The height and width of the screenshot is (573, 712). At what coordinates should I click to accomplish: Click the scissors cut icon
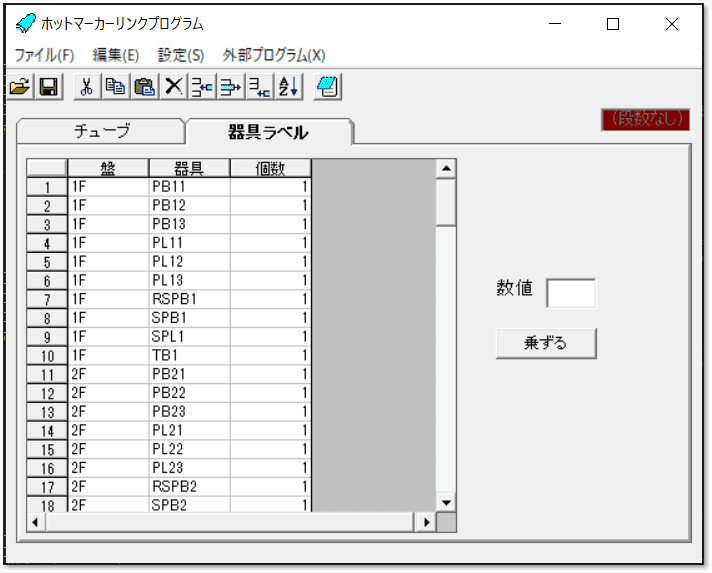87,87
